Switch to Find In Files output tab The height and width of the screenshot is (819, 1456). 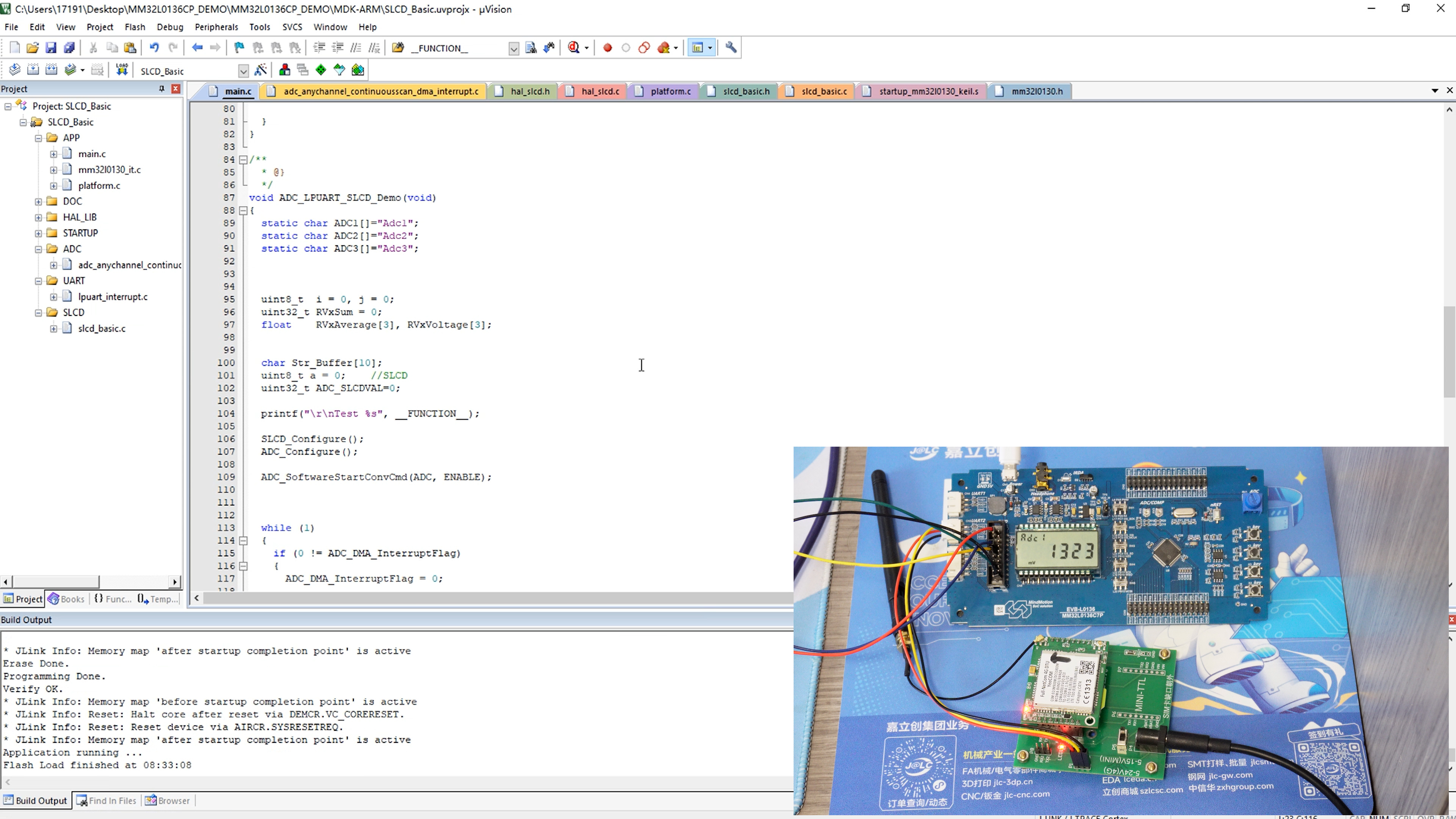point(107,800)
